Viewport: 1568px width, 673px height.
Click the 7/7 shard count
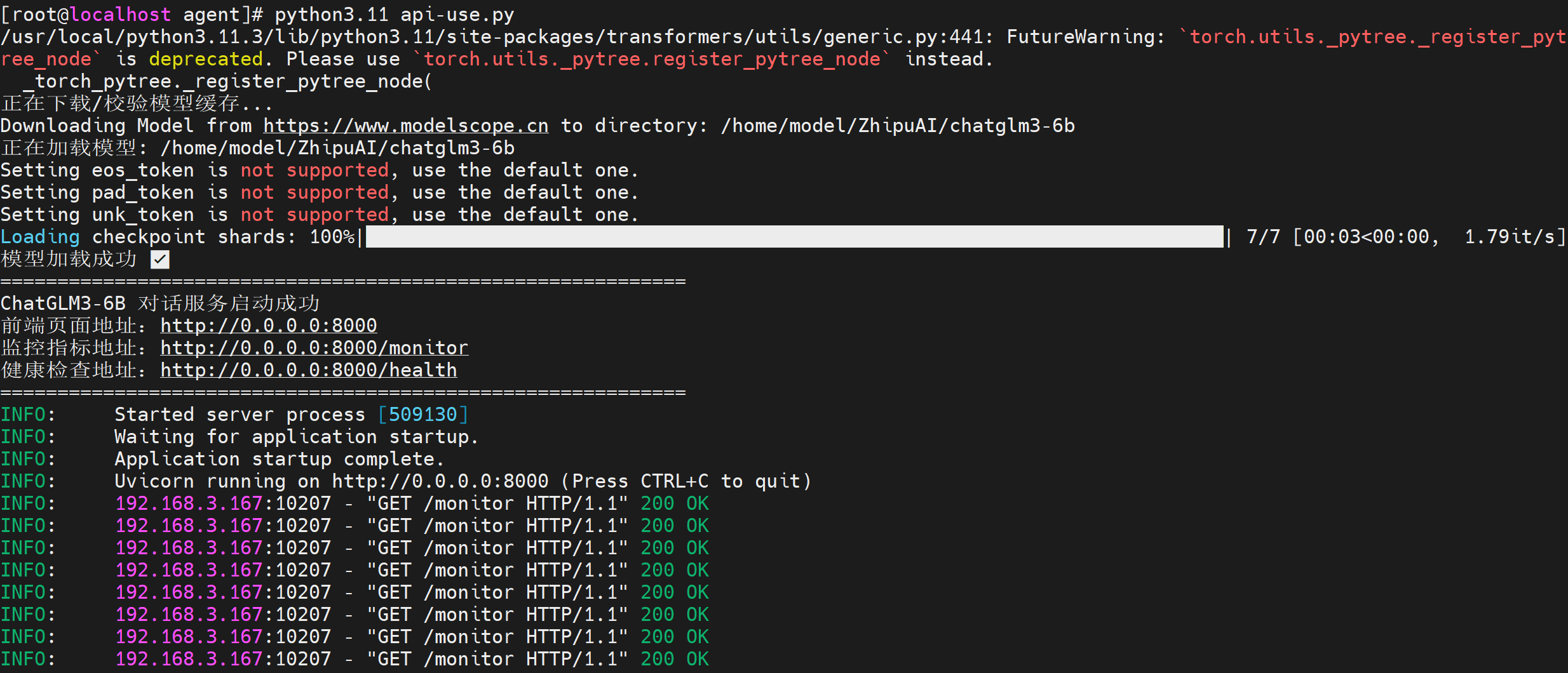(1264, 237)
